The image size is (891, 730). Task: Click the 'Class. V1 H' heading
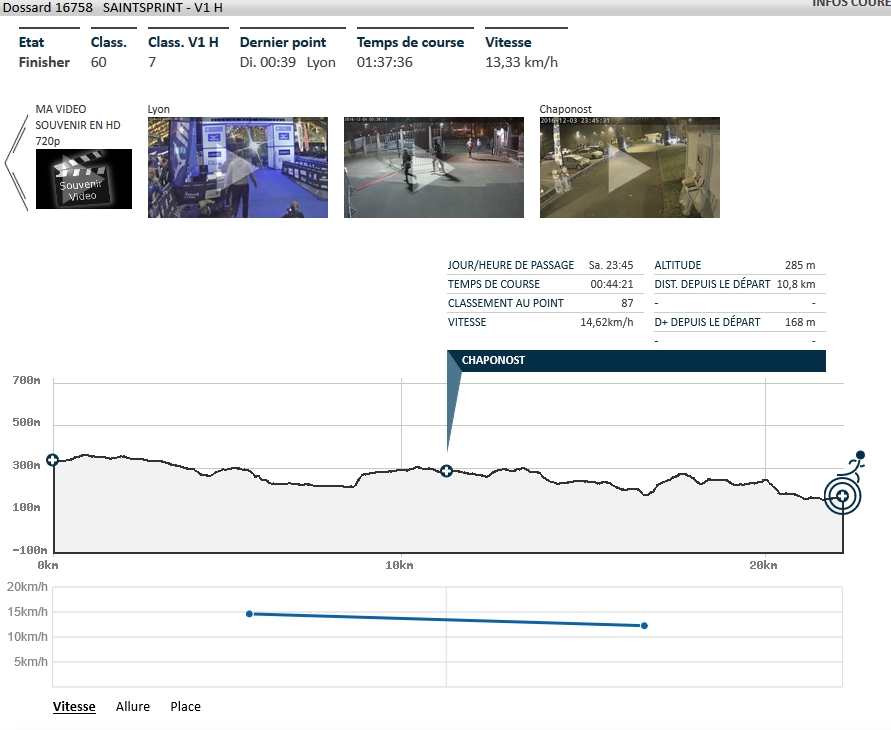[183, 42]
